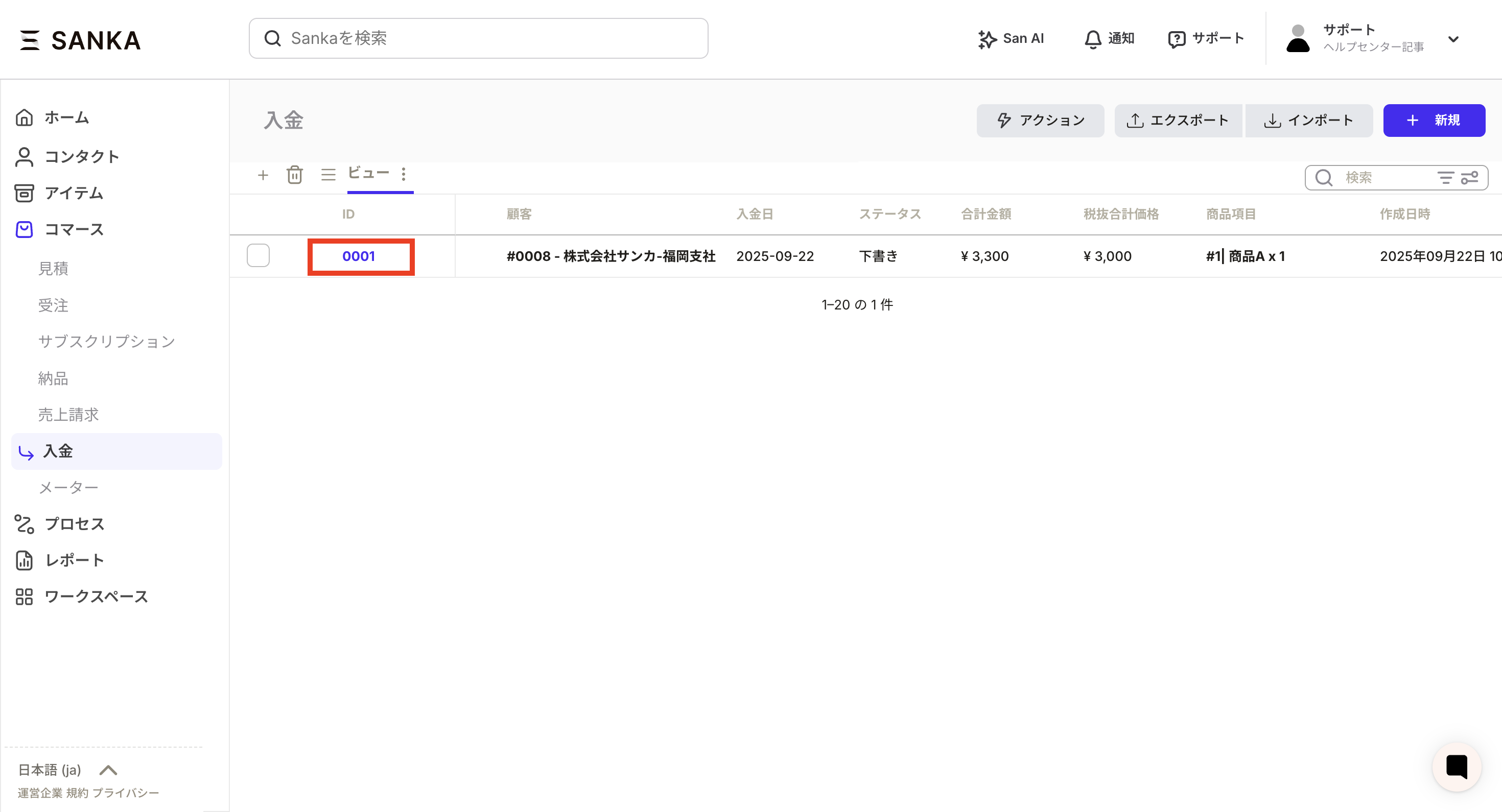
Task: Open payment record link 0001
Action: 359,256
